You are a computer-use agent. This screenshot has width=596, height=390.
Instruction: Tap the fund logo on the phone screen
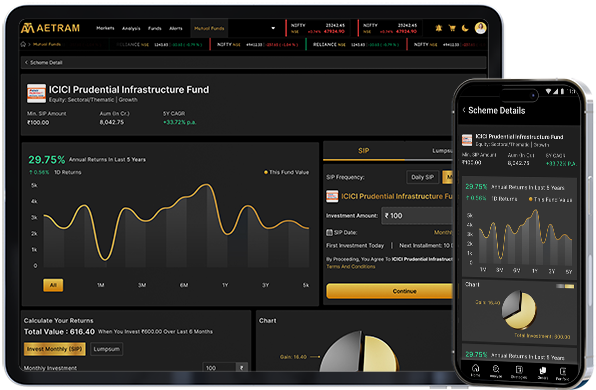click(x=467, y=140)
